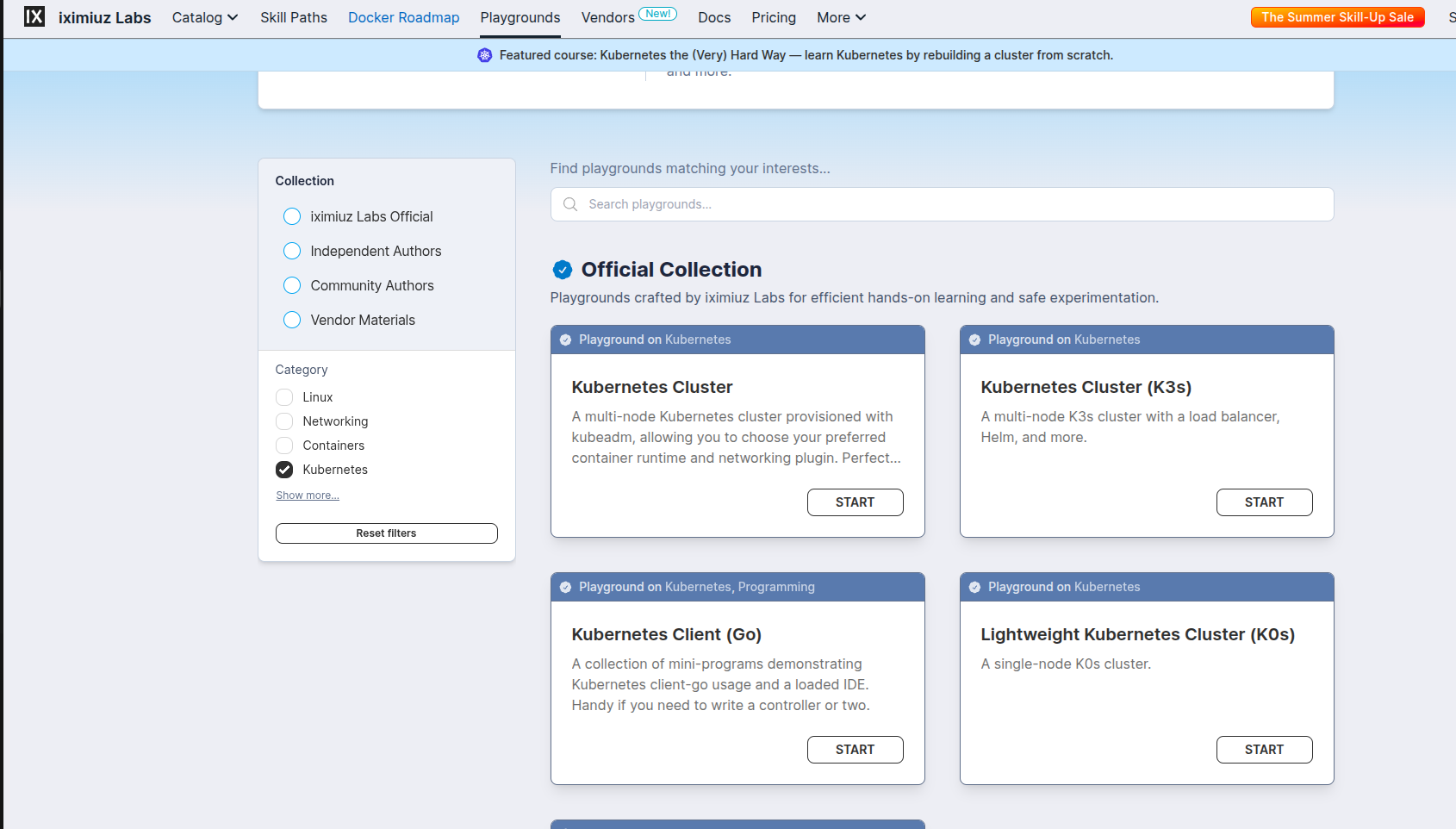The height and width of the screenshot is (829, 1456).
Task: Click The Summer Skill-Up Sale button
Action: pyautogui.click(x=1338, y=17)
